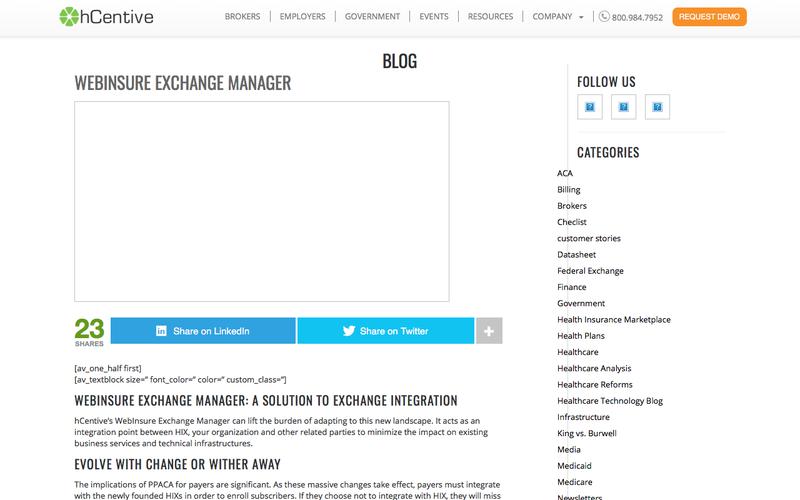Expand the Company dropdown arrow
The image size is (800, 500).
(x=581, y=17)
